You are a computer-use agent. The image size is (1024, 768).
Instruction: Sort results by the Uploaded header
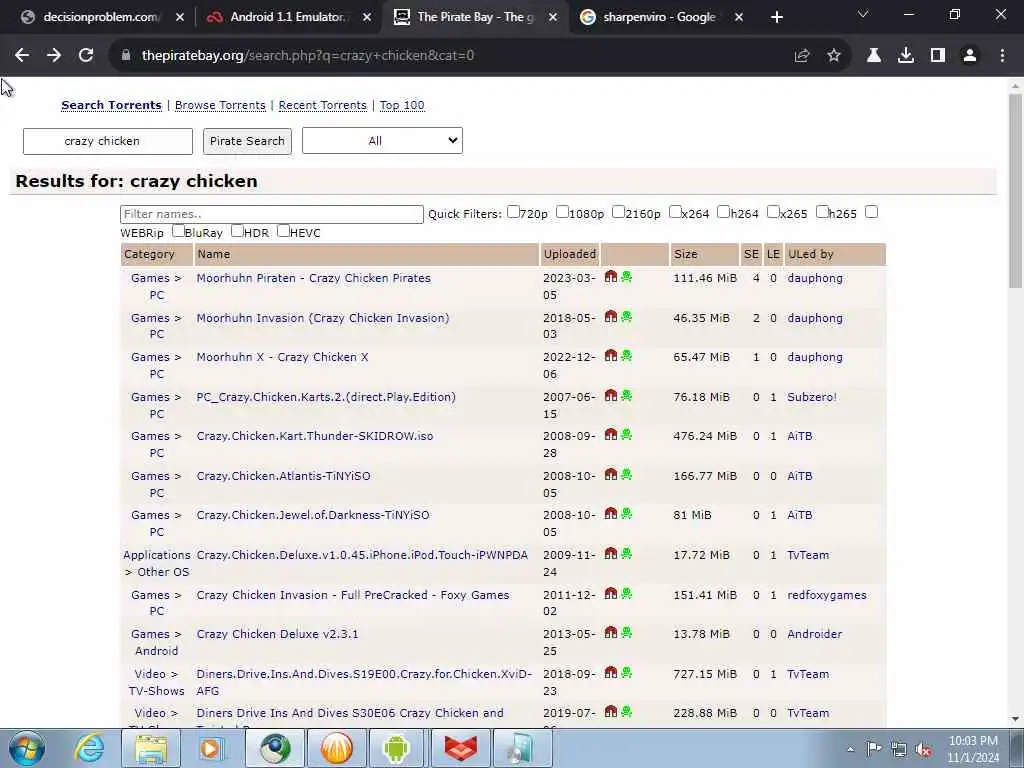(x=569, y=254)
